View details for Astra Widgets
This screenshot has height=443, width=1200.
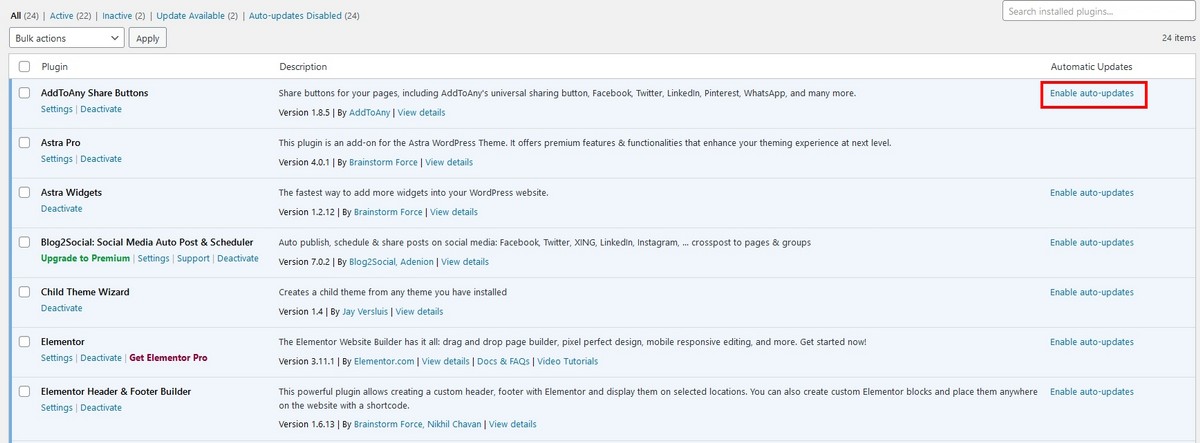click(454, 212)
